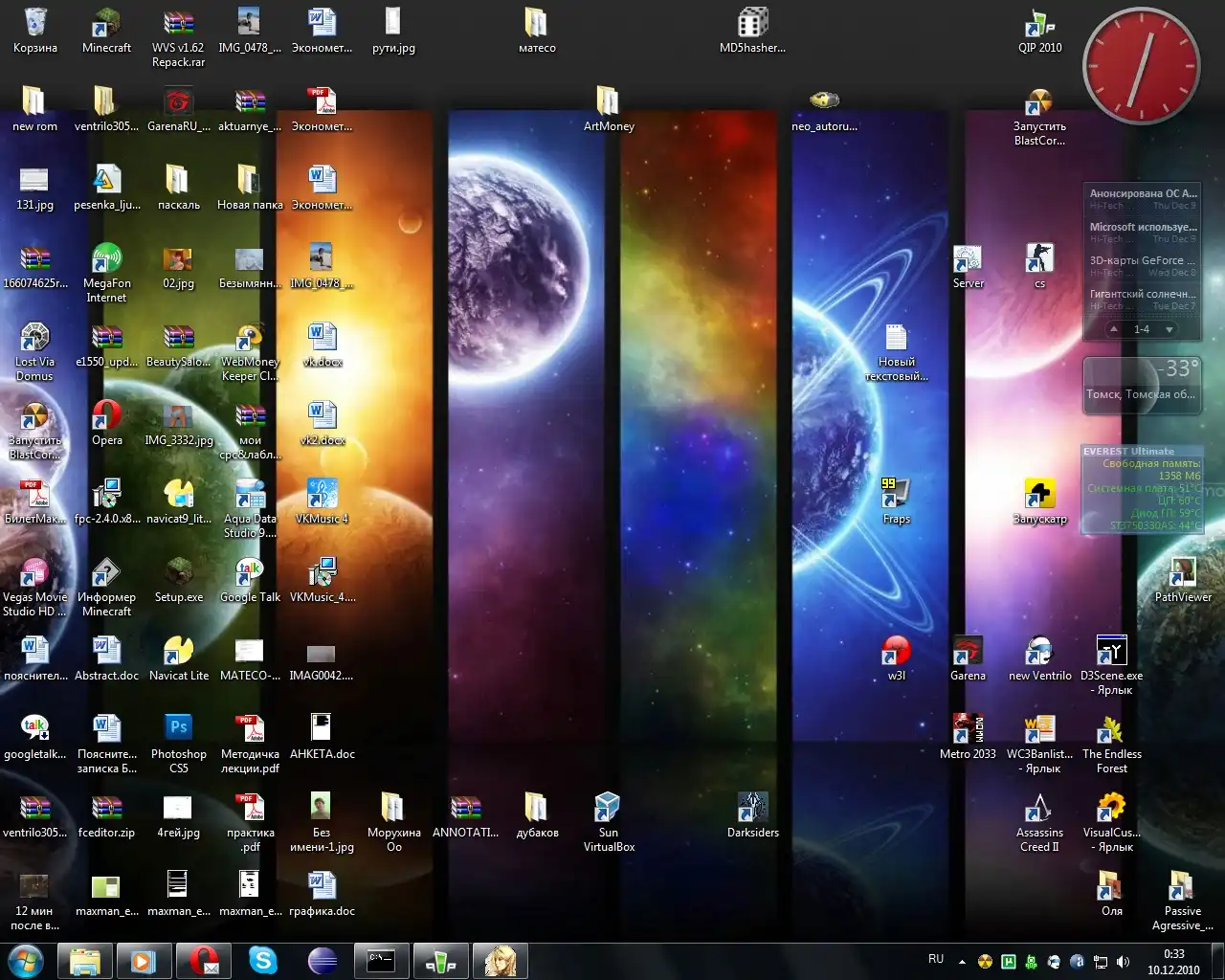Go to previous headlines page in feed gadget

pos(1113,329)
